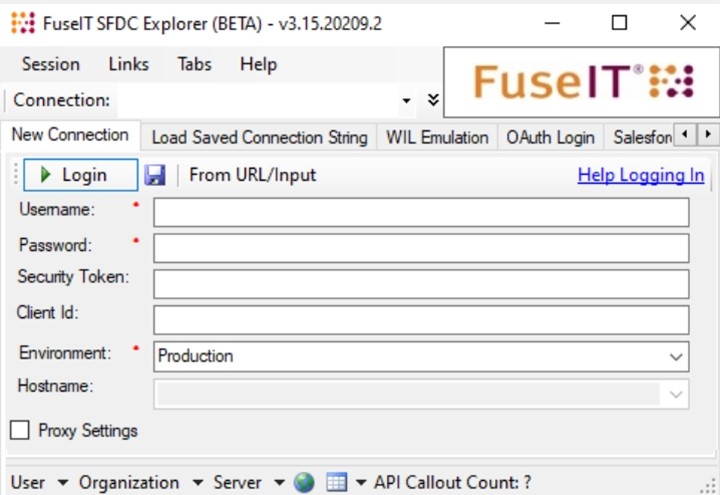Click the Client Id input field
This screenshot has width=720, height=495.
coord(421,320)
